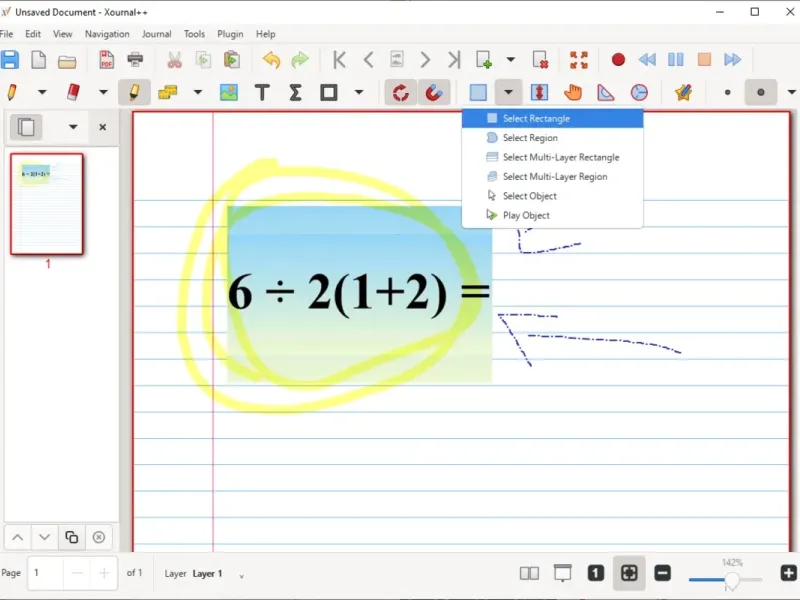
Task: Export the document as PDF
Action: (x=106, y=60)
